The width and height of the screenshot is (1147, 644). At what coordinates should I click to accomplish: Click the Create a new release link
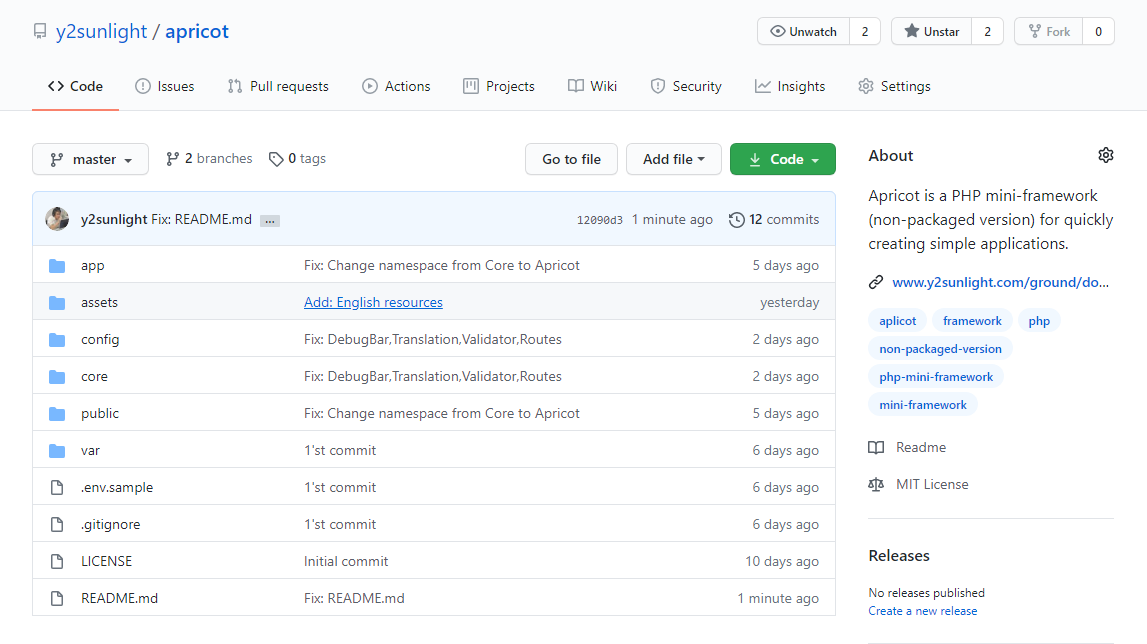click(922, 611)
